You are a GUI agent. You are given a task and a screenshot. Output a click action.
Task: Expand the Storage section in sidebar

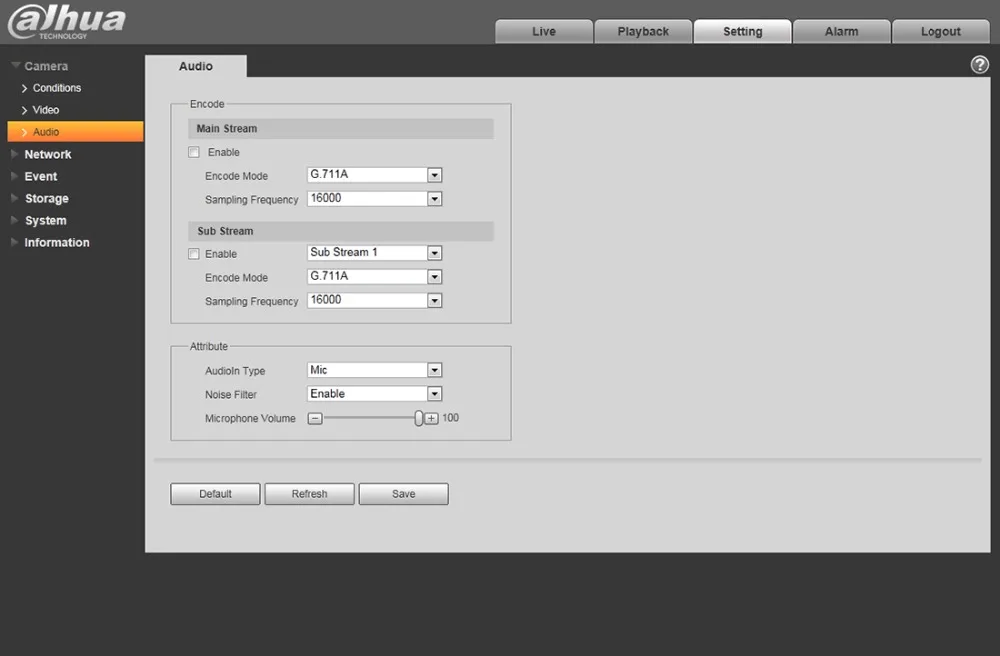40,198
